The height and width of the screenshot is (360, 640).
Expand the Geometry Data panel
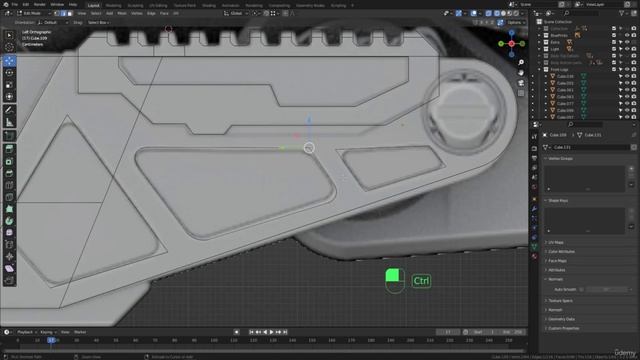tap(562, 319)
